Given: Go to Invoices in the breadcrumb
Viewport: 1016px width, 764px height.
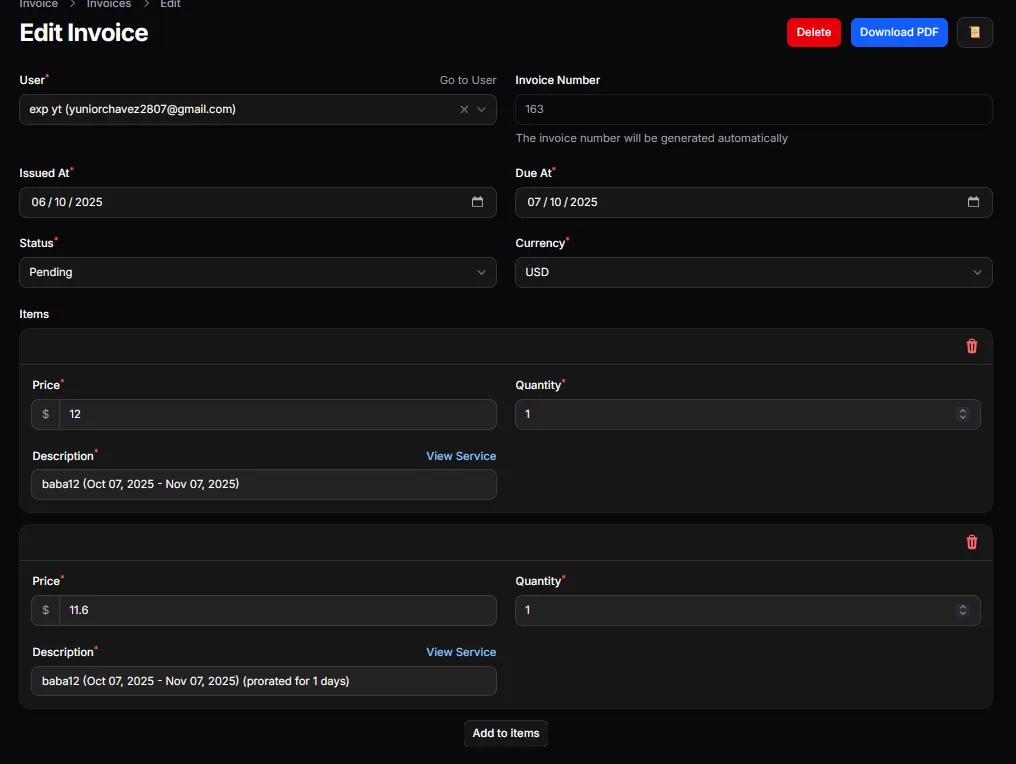Looking at the screenshot, I should click(109, 4).
